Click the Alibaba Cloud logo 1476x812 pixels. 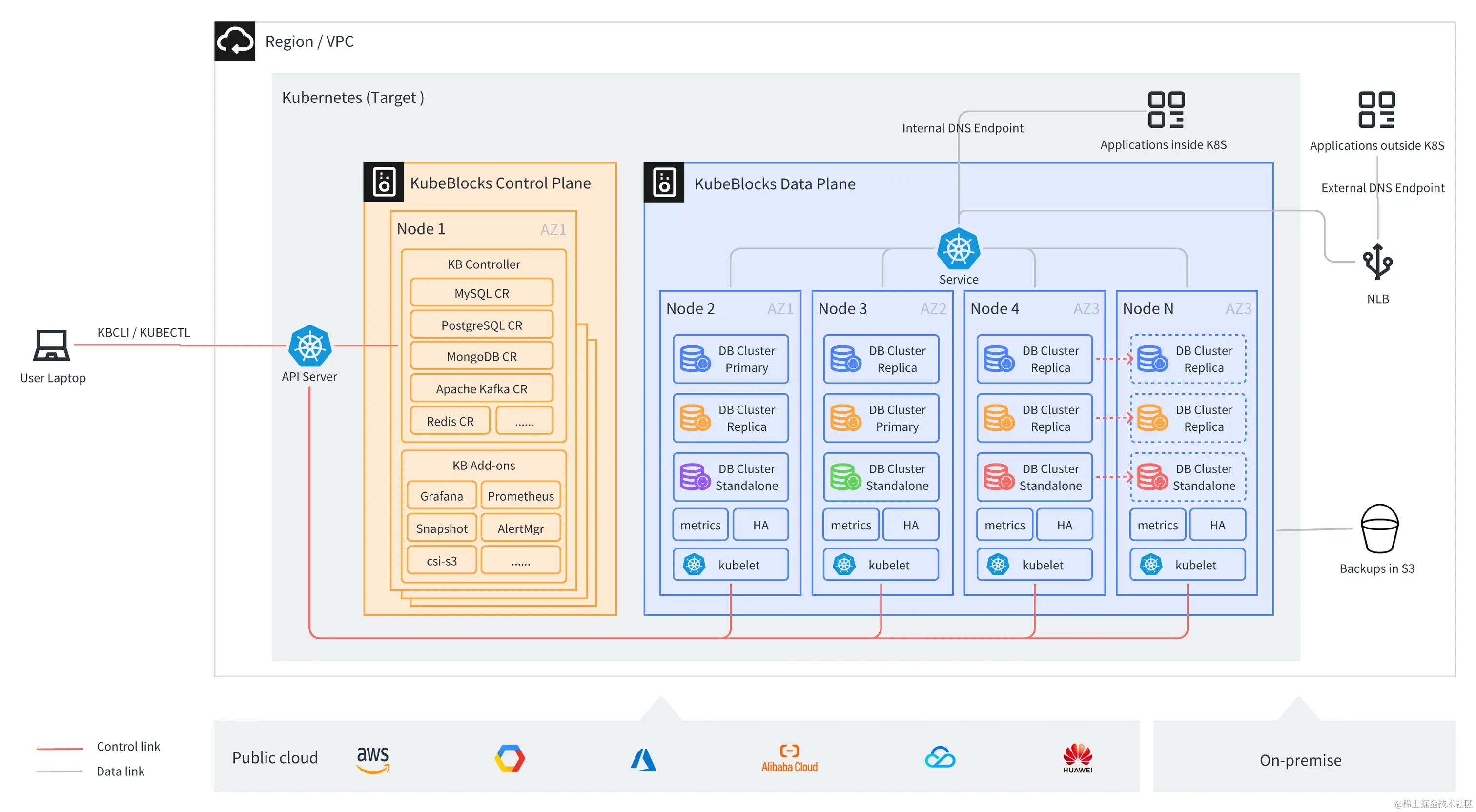(789, 759)
